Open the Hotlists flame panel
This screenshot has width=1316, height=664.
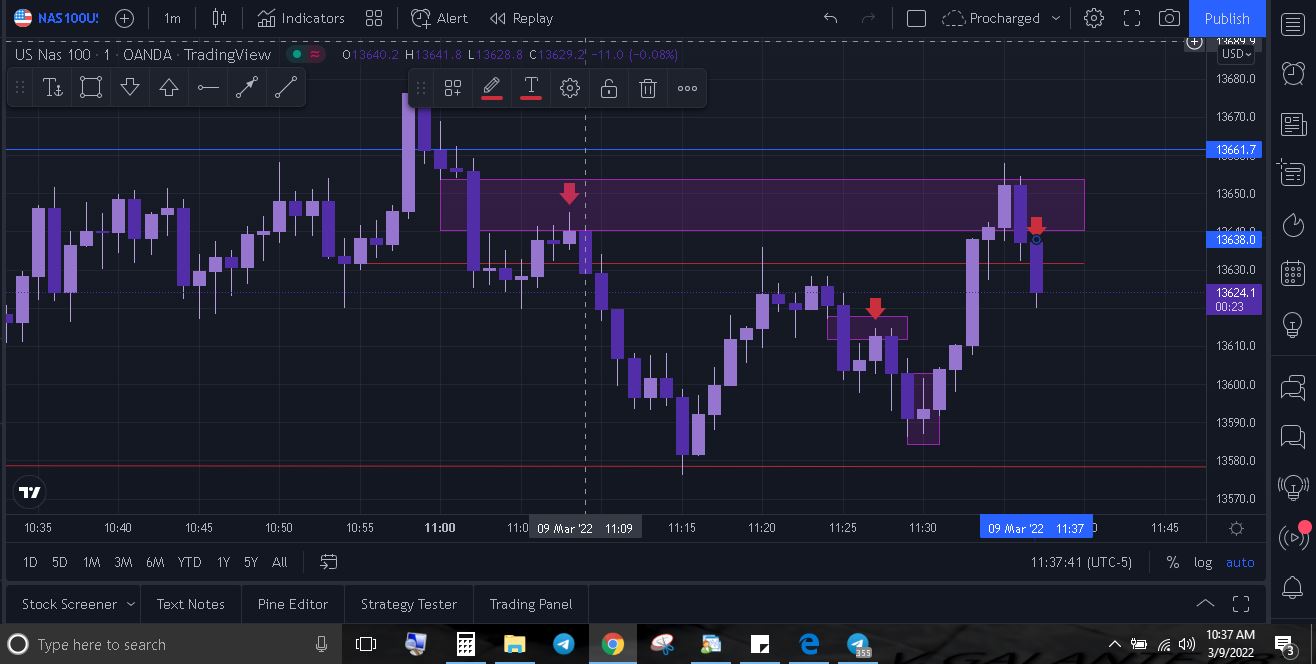pyautogui.click(x=1293, y=224)
